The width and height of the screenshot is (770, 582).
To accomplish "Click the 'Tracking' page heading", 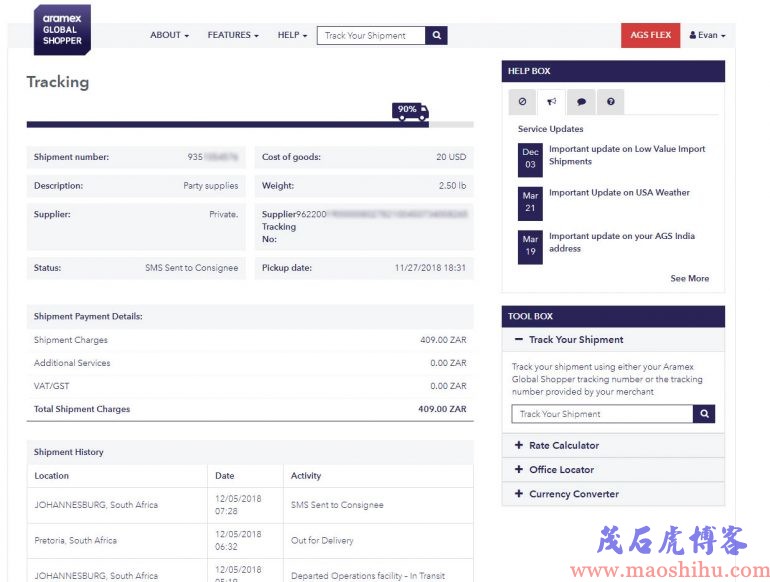I will click(58, 82).
